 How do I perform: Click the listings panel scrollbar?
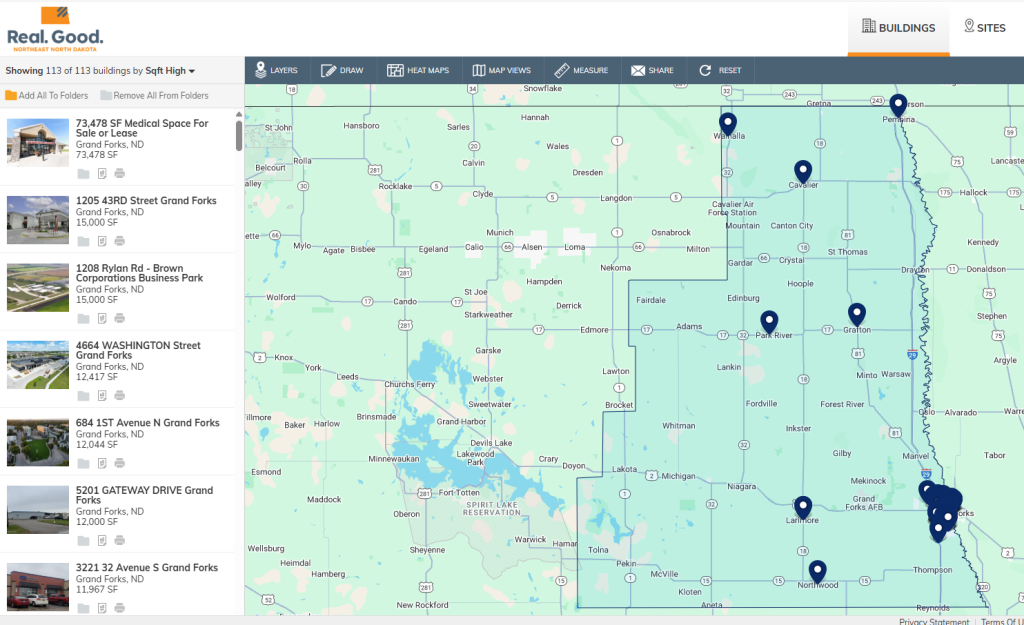(x=239, y=135)
